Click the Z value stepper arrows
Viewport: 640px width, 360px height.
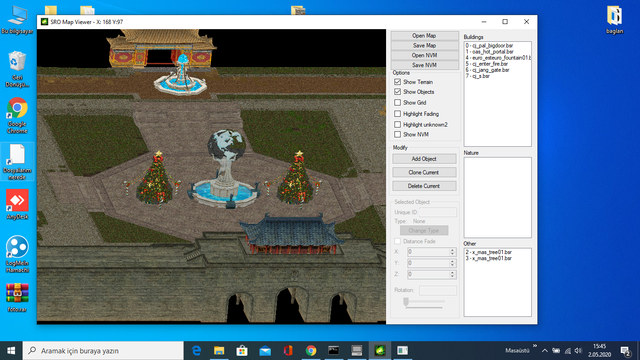click(452, 274)
